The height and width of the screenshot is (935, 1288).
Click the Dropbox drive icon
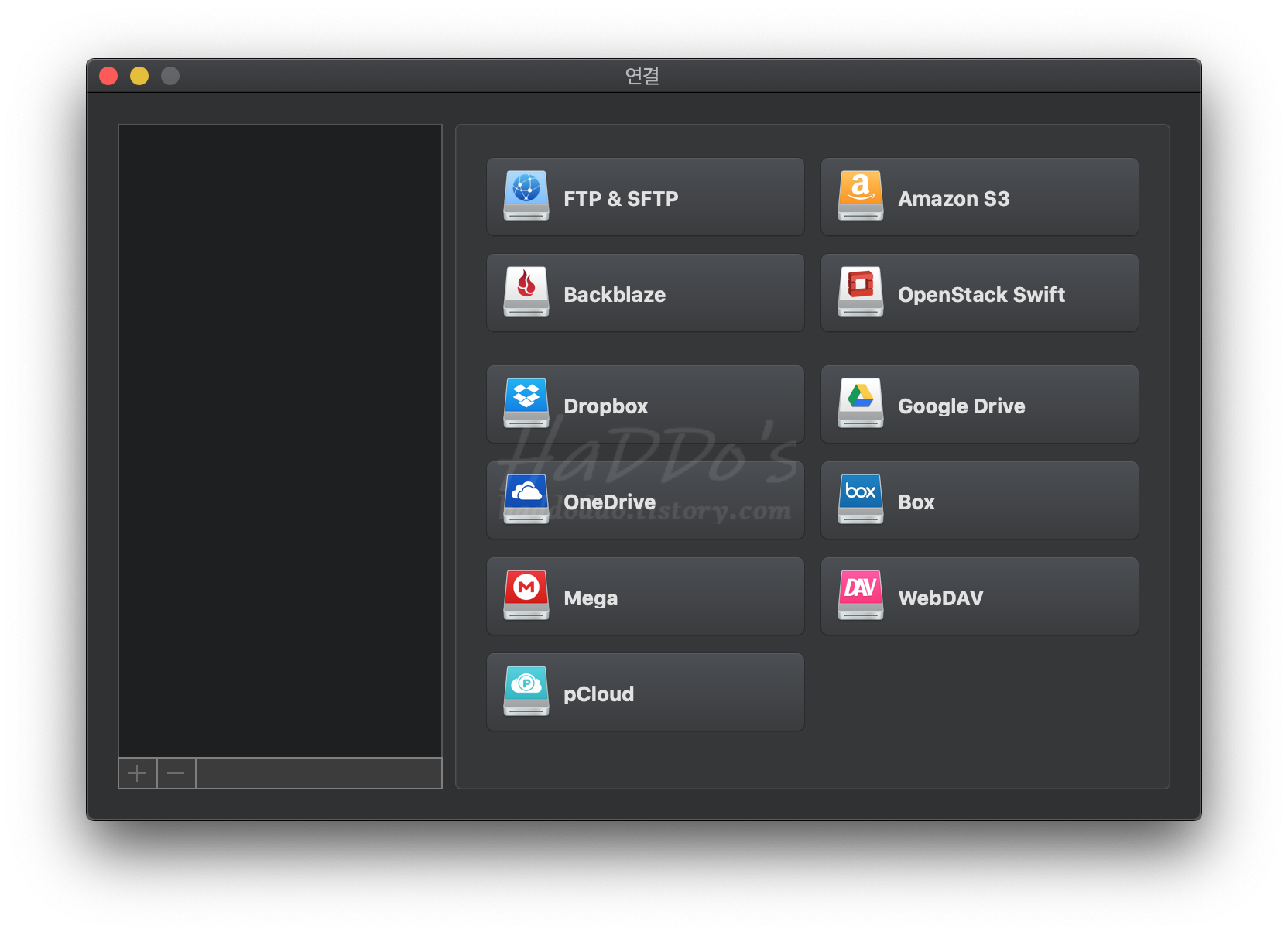(526, 403)
